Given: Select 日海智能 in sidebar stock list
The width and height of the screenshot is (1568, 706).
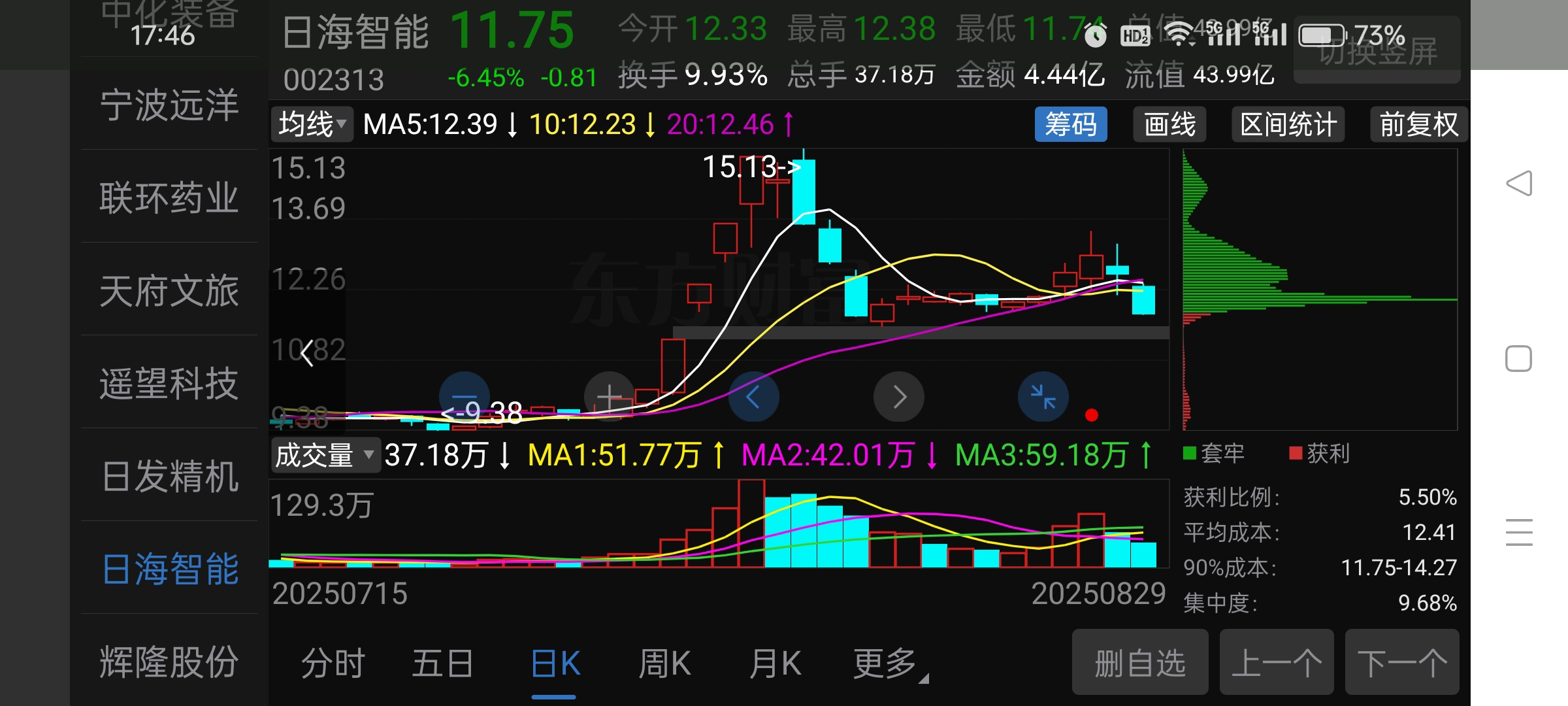Looking at the screenshot, I should pos(169,569).
